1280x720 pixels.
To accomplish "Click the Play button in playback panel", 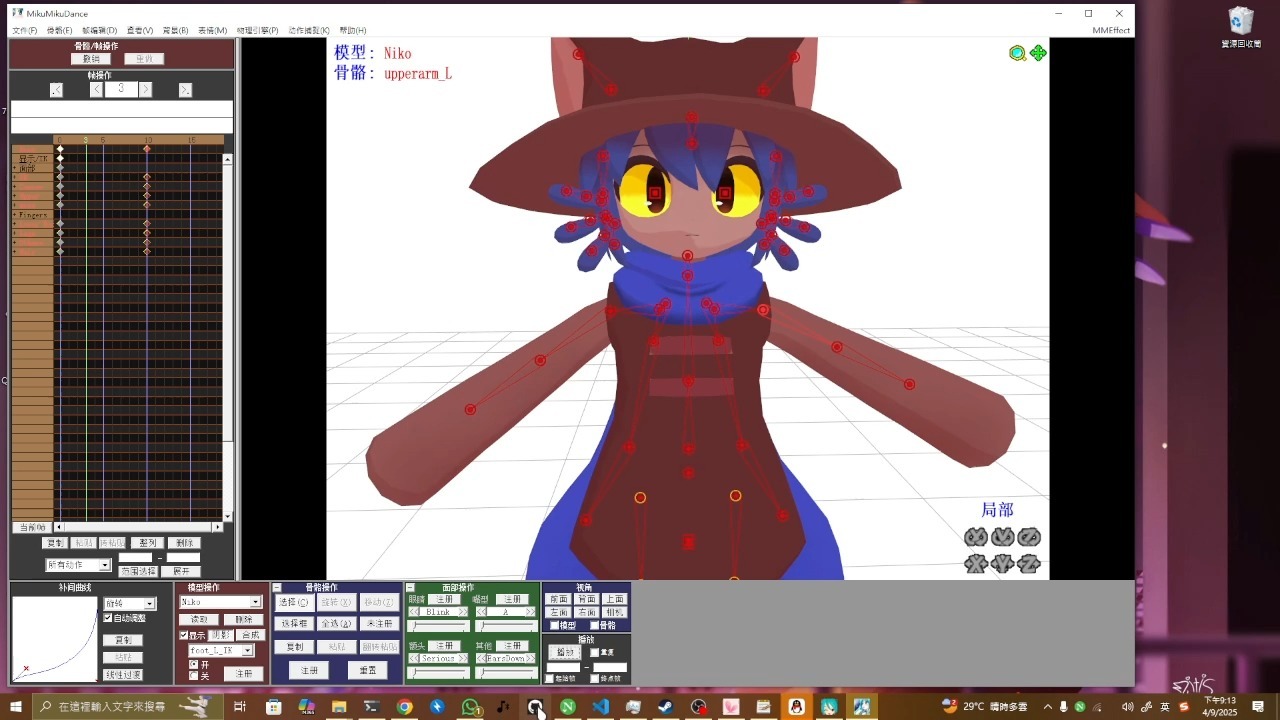I will [x=564, y=652].
